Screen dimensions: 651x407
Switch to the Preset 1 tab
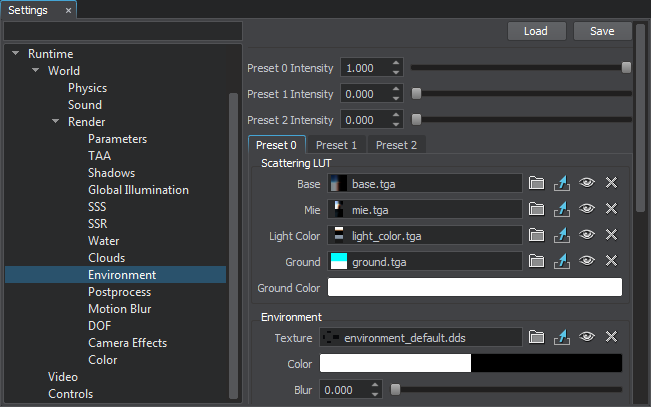pos(336,145)
